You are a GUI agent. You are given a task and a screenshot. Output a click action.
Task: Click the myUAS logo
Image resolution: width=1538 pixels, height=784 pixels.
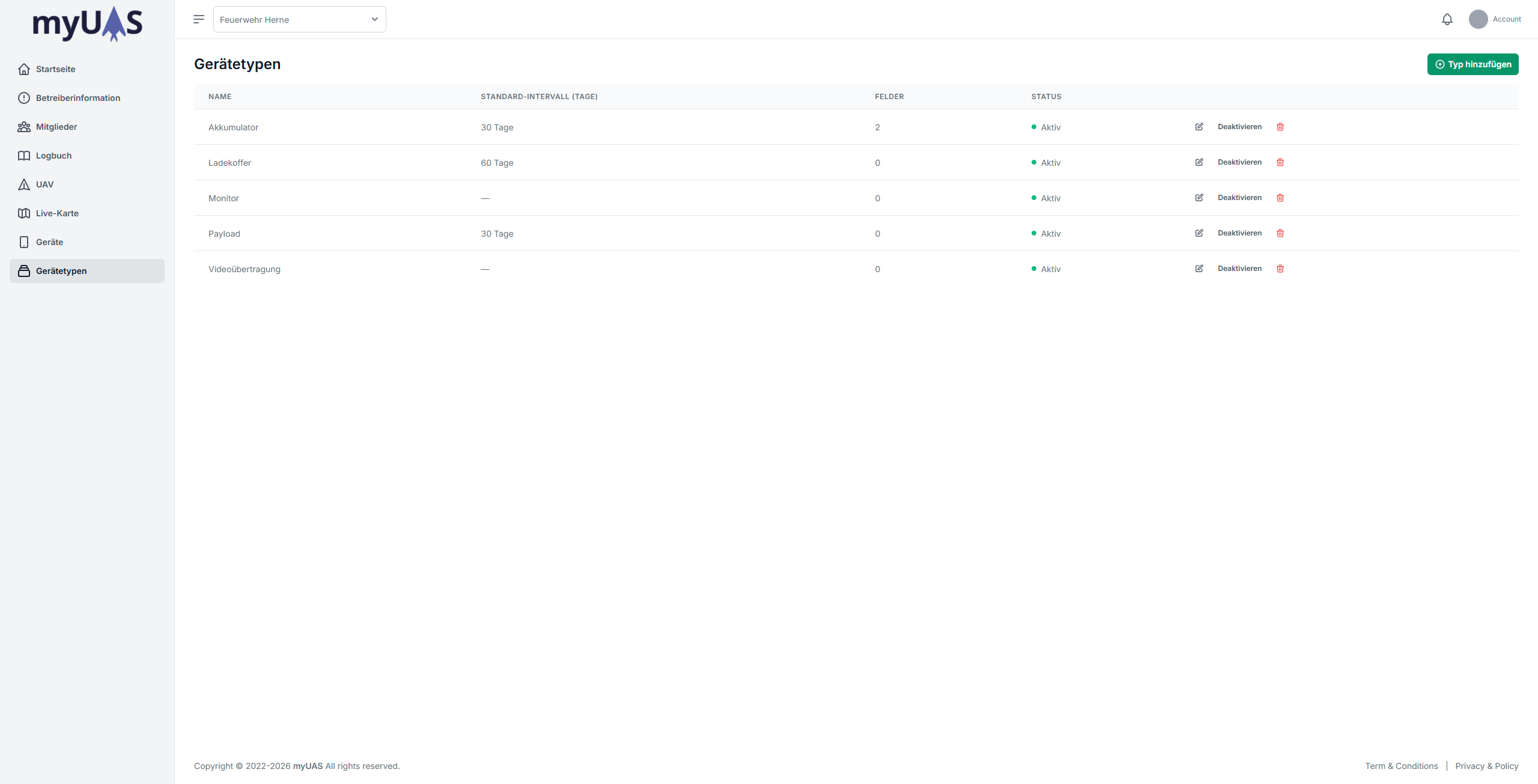click(87, 24)
